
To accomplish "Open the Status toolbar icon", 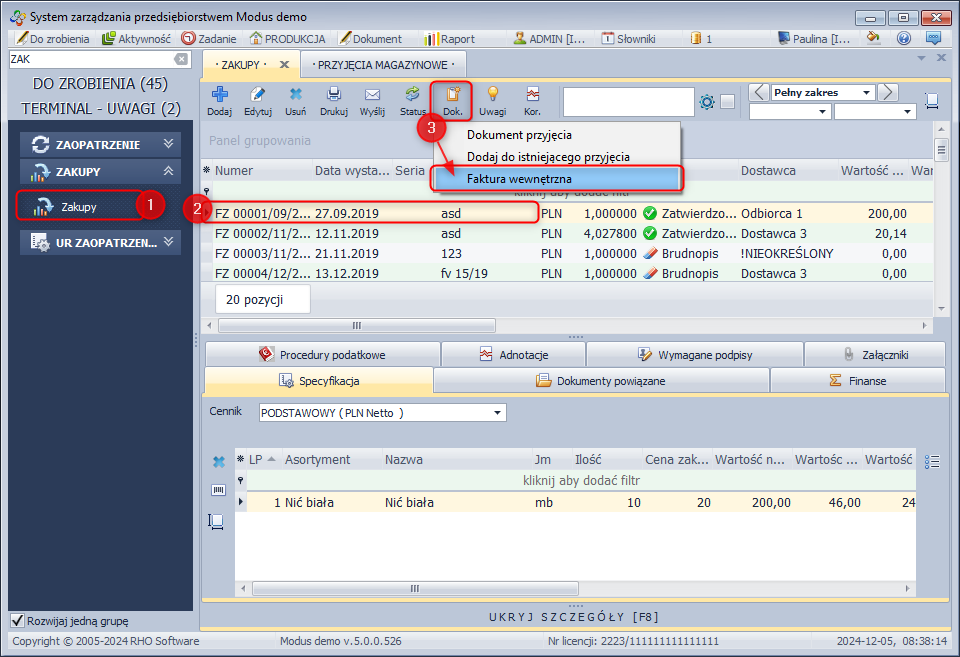I will [413, 100].
